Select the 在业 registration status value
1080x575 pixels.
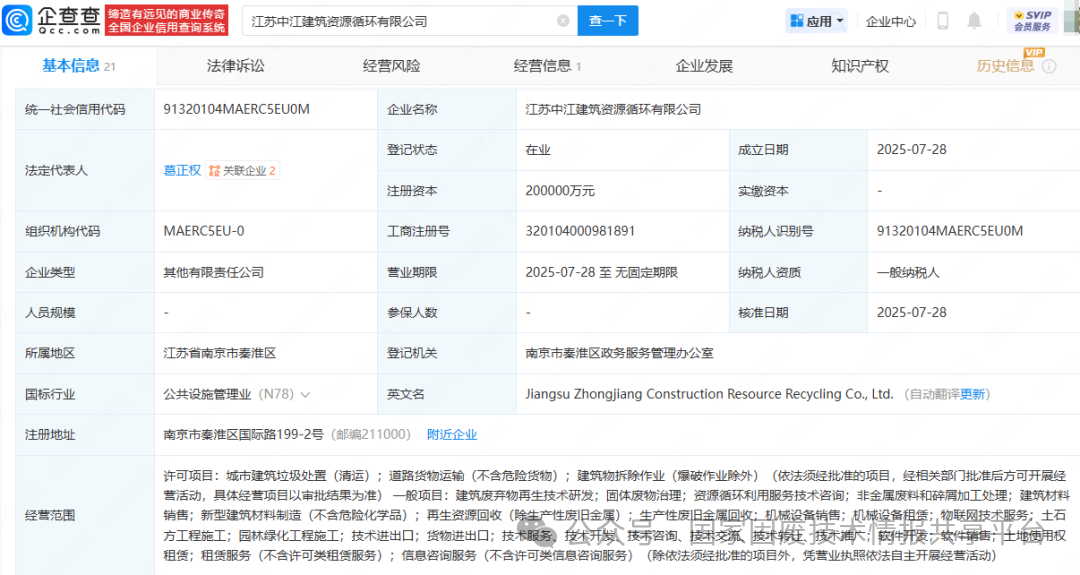(538, 150)
